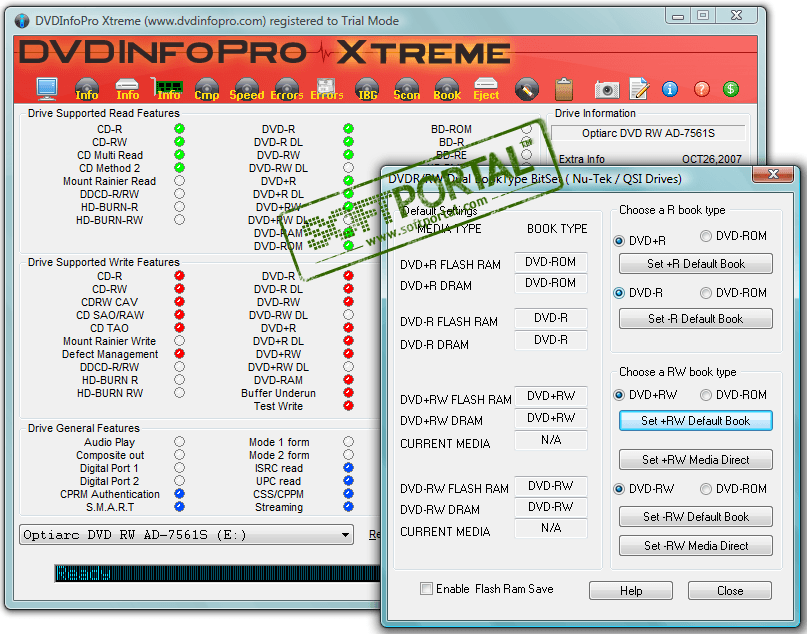This screenshot has width=807, height=634.
Task: Click the graph-image Errors toolbar icon
Action: click(326, 89)
